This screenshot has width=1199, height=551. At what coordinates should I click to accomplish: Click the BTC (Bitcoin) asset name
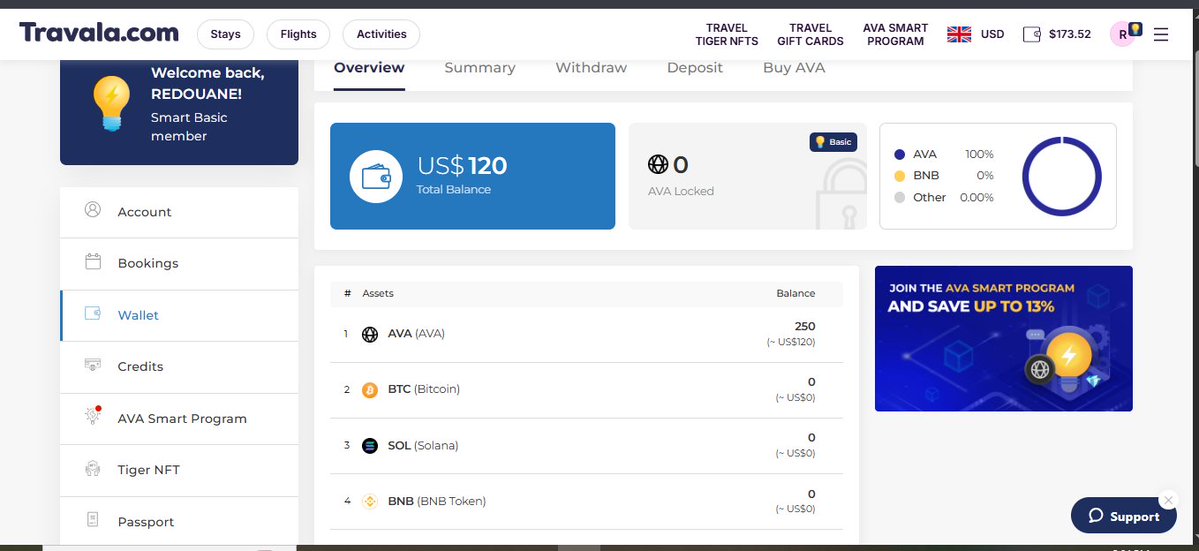(x=424, y=389)
